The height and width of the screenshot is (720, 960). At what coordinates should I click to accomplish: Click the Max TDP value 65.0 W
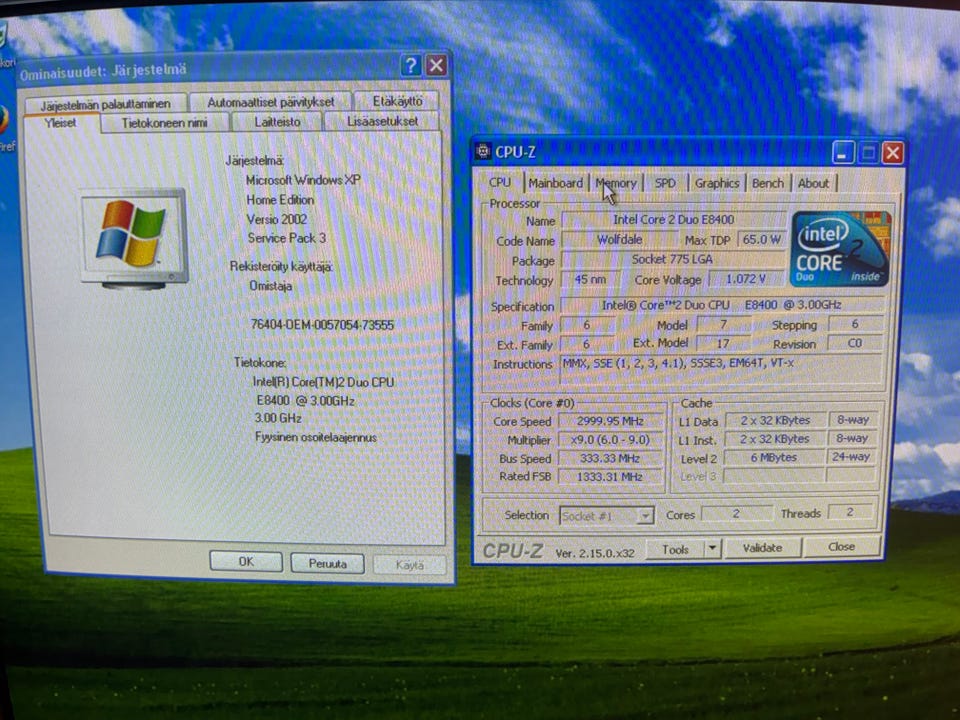(x=762, y=239)
